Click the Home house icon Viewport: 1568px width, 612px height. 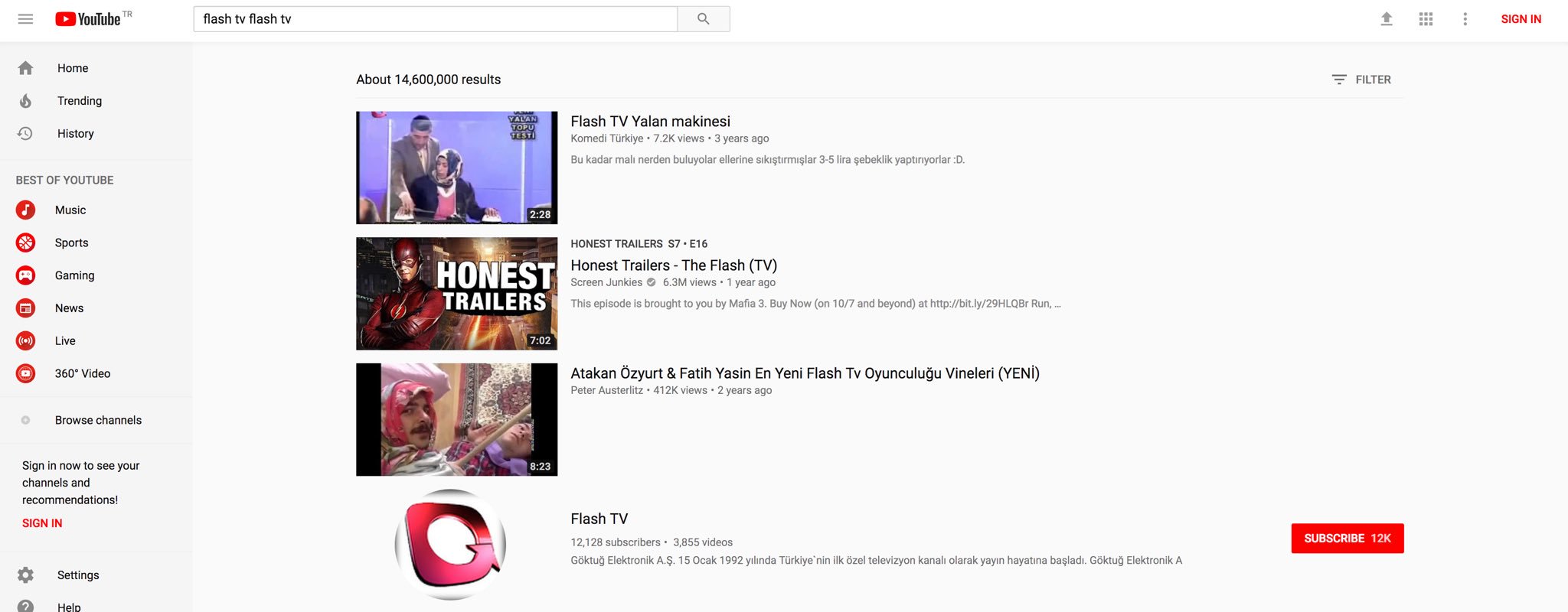tap(25, 68)
